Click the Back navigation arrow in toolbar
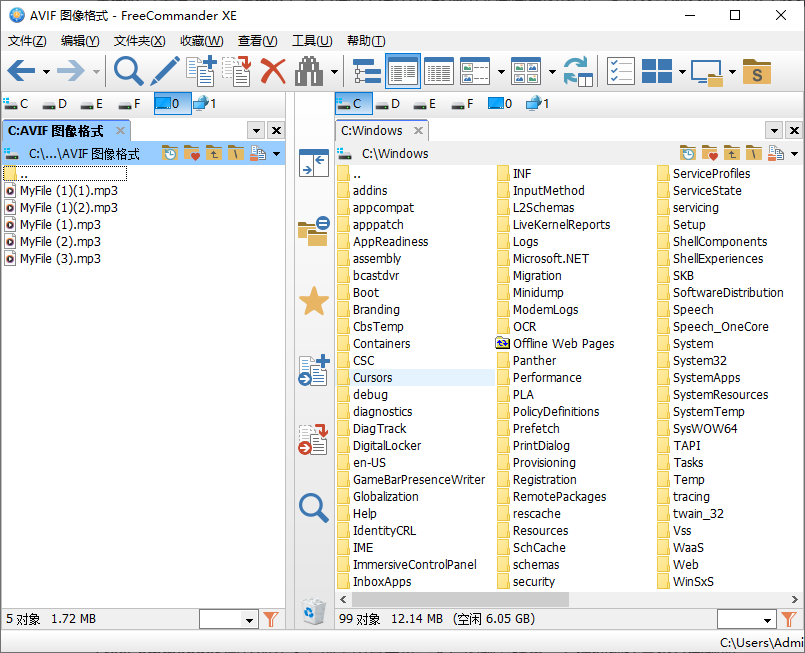The image size is (805, 653). coord(21,71)
